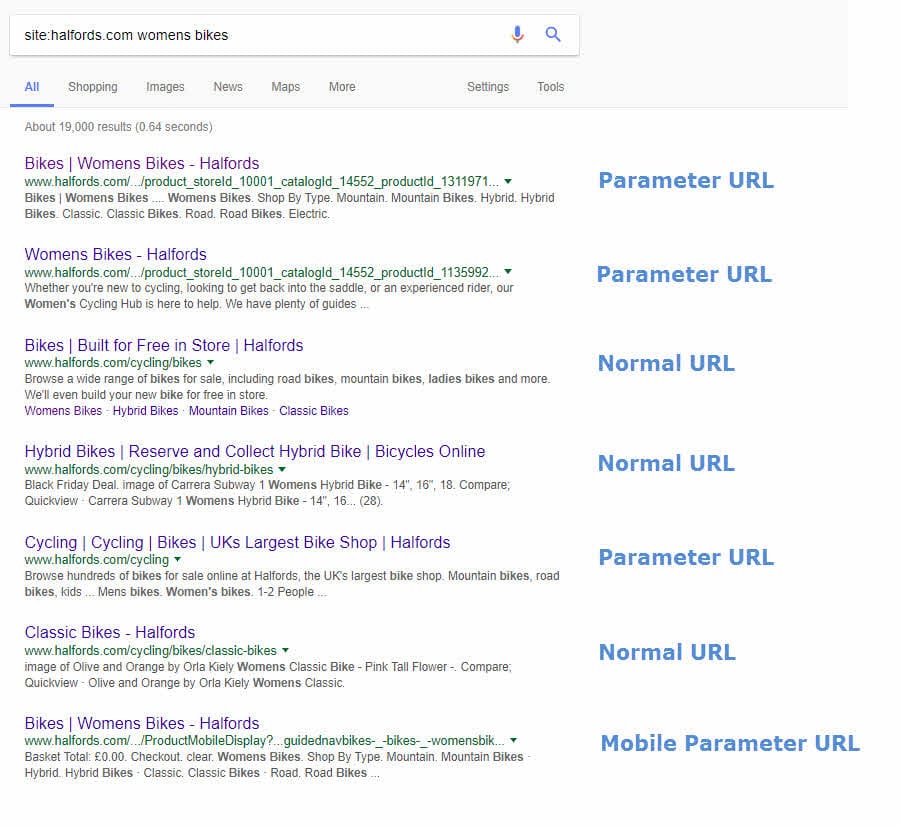Expand dropdown arrow beside www.halfords.com/cycling URL

pyautogui.click(x=177, y=559)
